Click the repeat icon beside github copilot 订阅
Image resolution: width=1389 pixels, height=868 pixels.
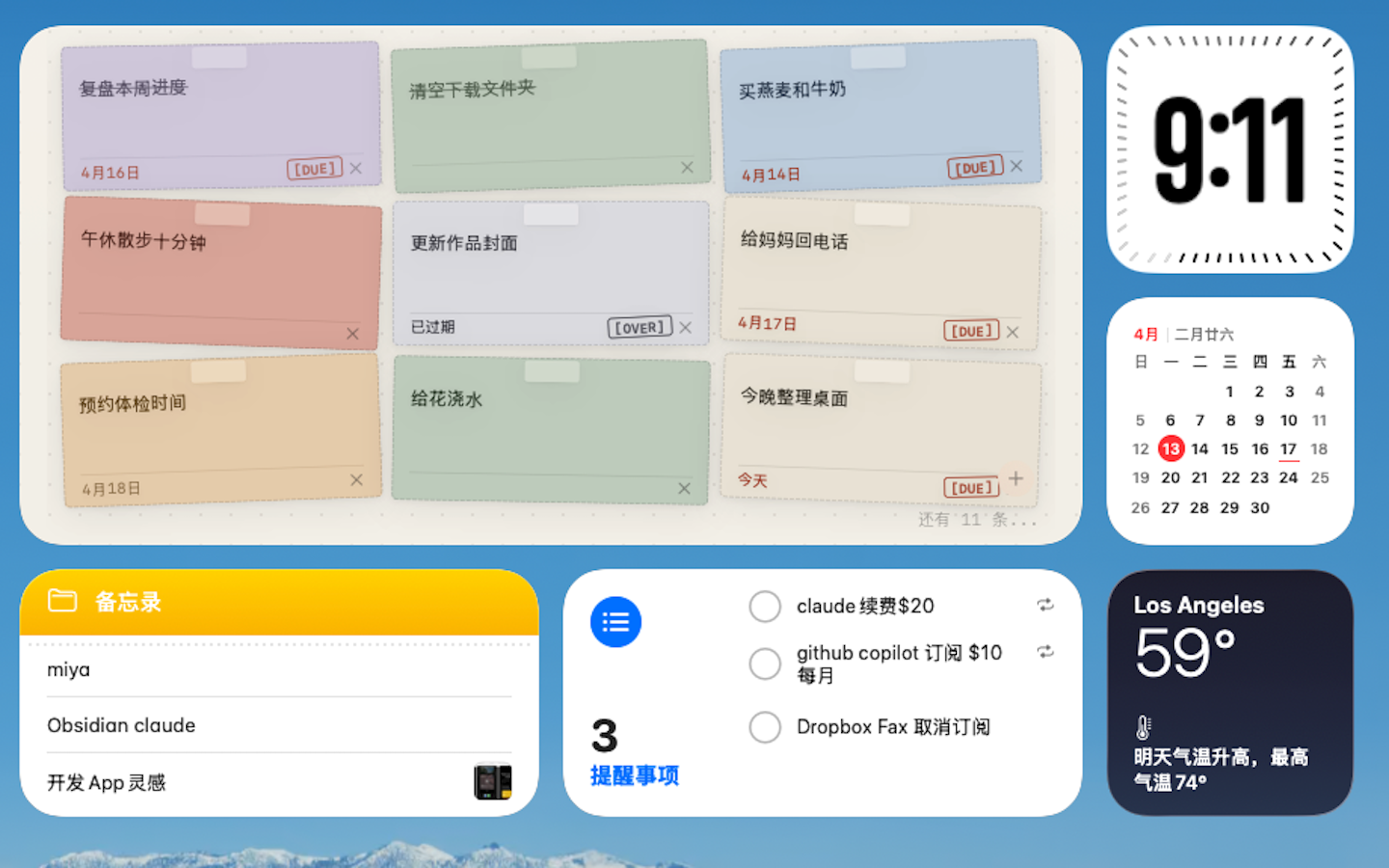[x=1046, y=652]
